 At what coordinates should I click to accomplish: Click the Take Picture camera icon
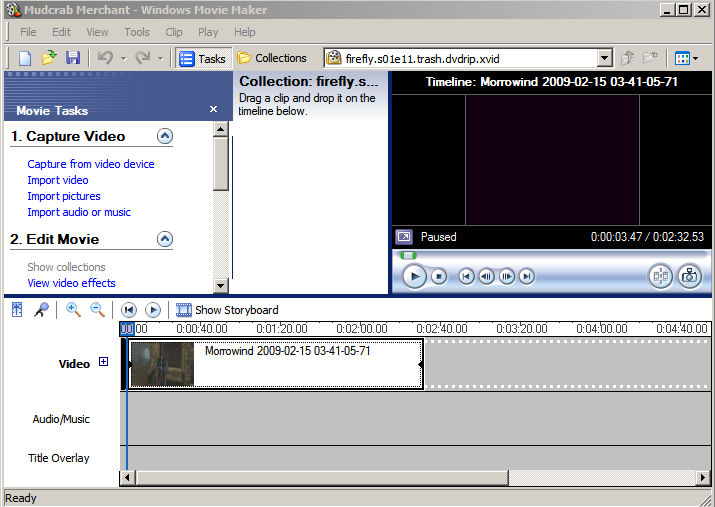click(x=689, y=276)
